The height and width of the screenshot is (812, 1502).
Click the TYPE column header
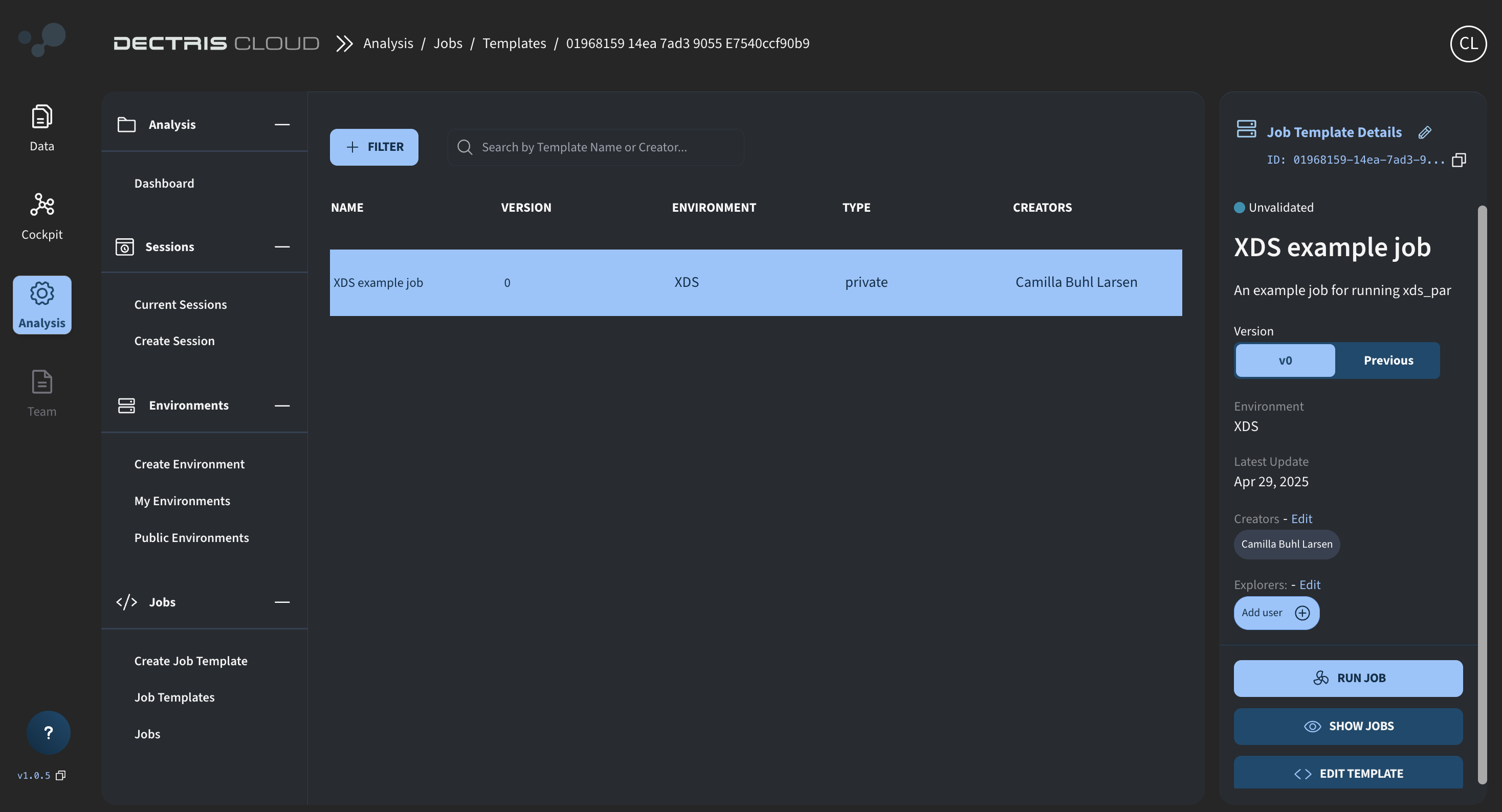(856, 208)
